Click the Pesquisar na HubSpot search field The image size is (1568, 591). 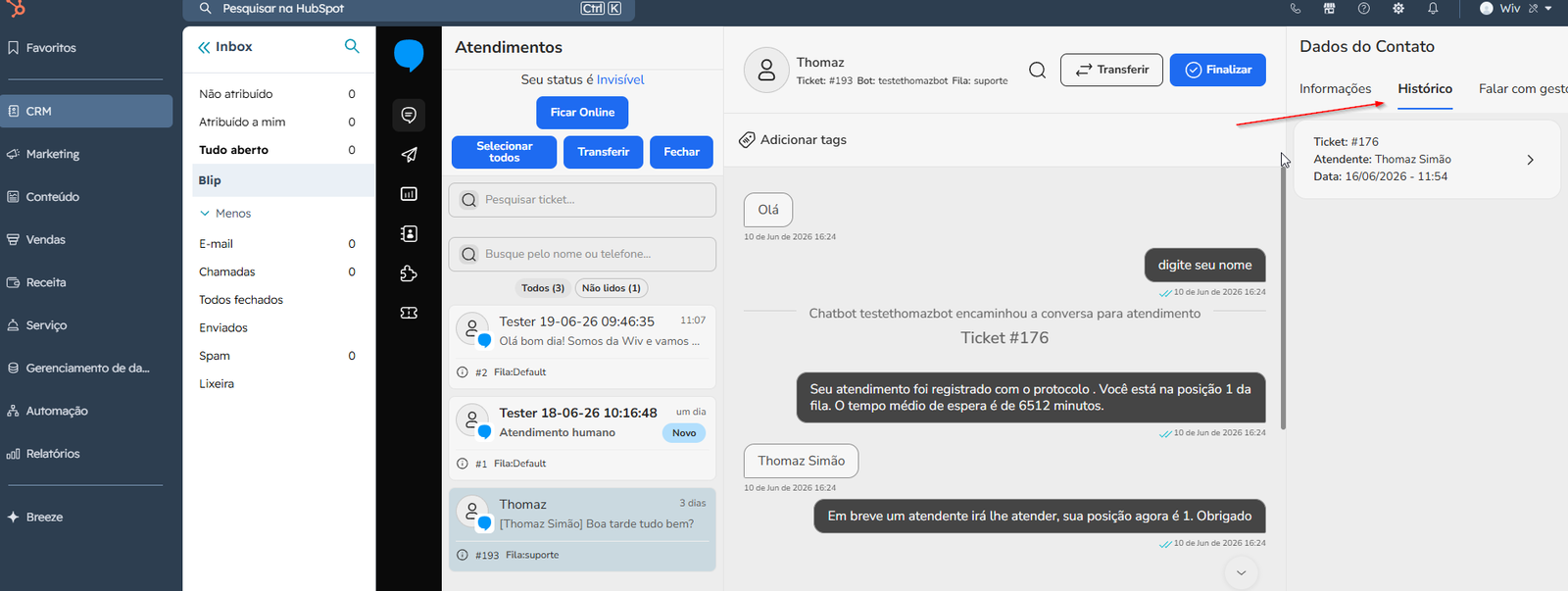409,9
